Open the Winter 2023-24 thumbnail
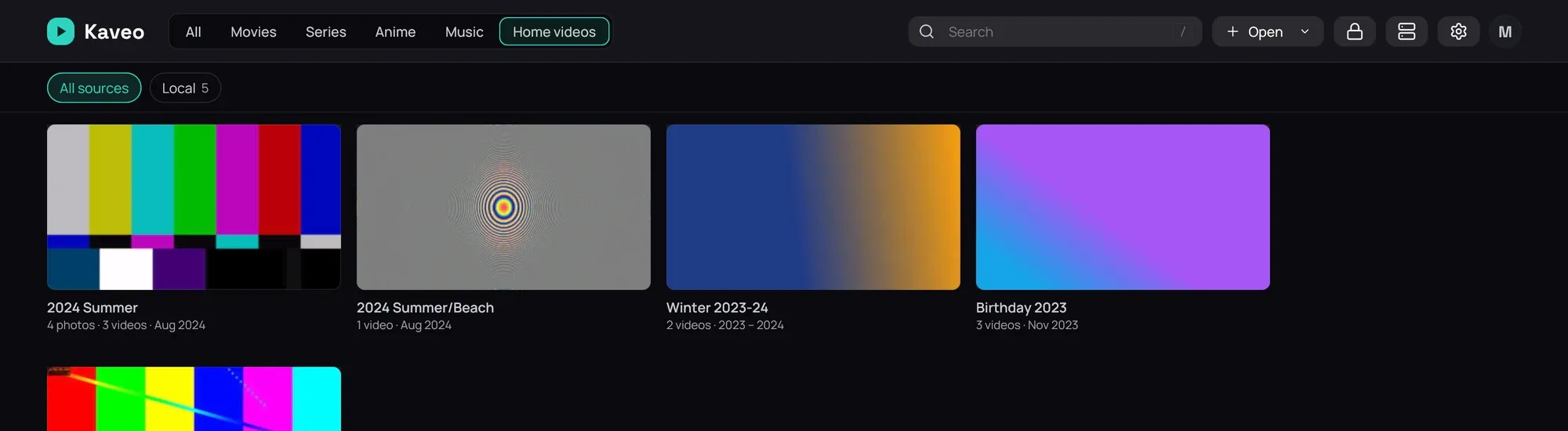1568x431 pixels. 813,207
